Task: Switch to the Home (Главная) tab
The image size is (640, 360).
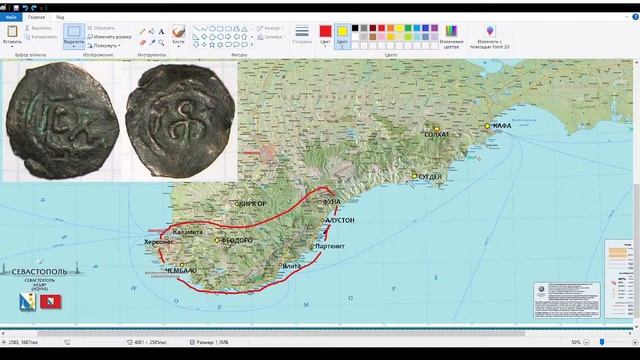Action: 36,17
